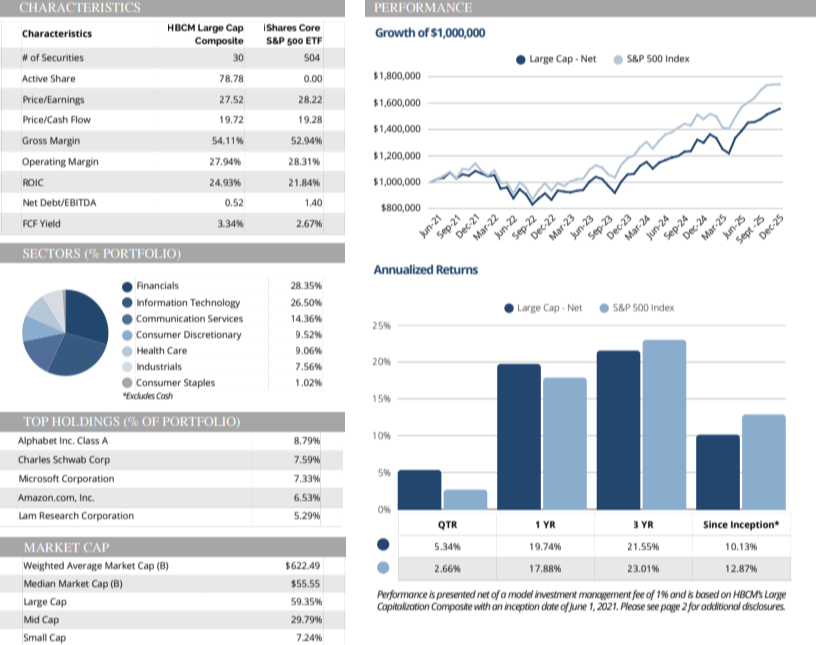
Task: Select the Since Inception column header
Action: (738, 523)
